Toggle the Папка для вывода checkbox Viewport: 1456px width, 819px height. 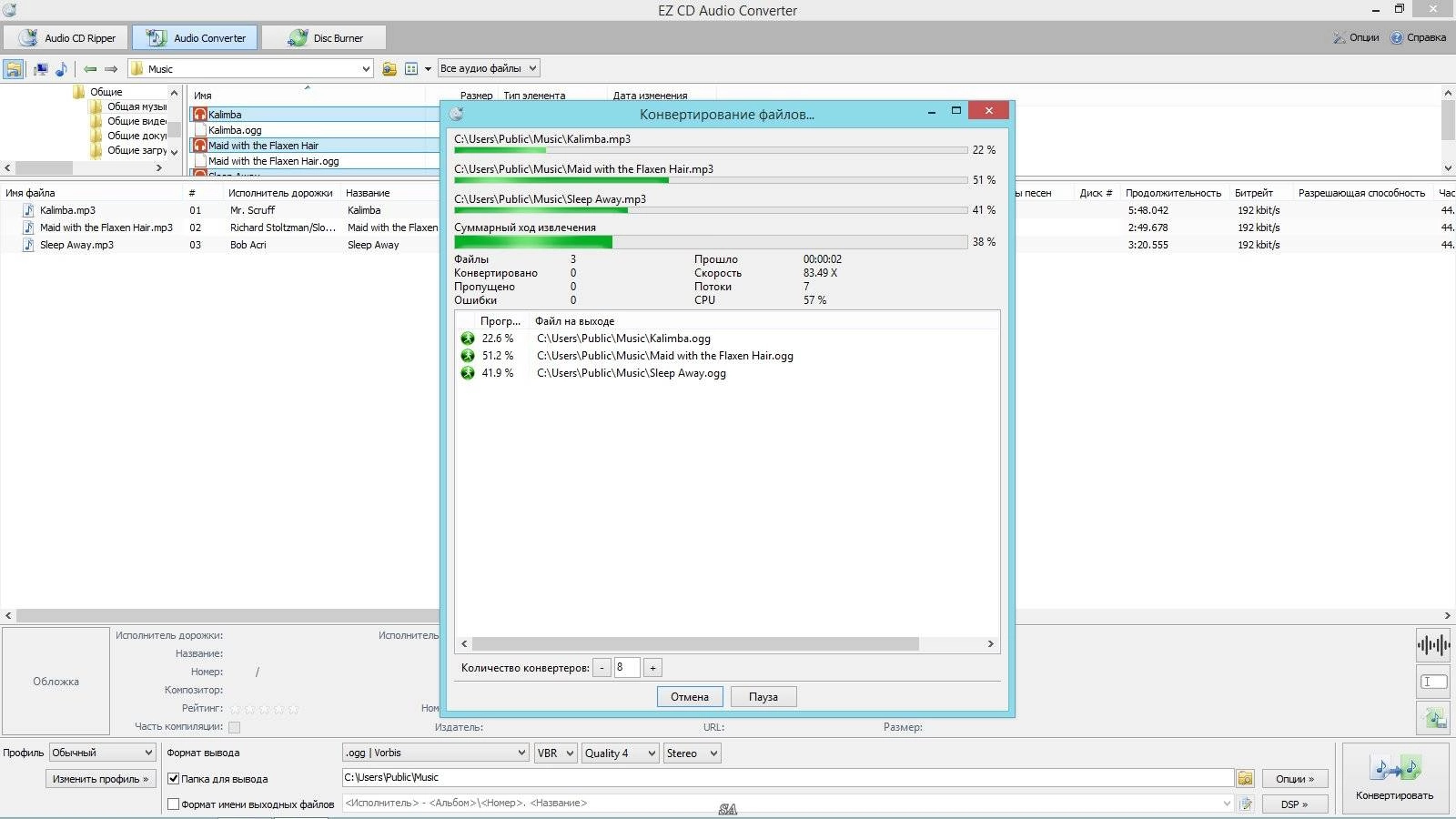173,779
